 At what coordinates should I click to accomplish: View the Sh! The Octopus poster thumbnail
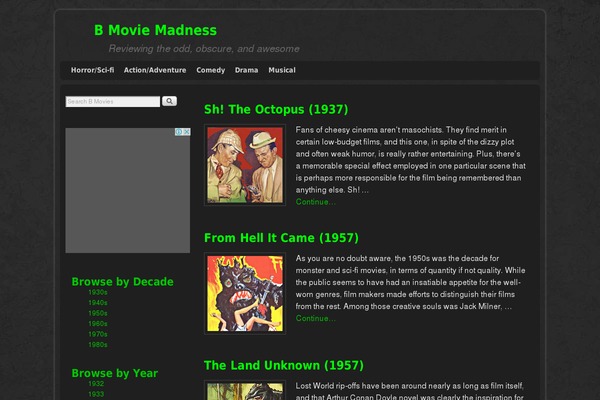coord(245,165)
